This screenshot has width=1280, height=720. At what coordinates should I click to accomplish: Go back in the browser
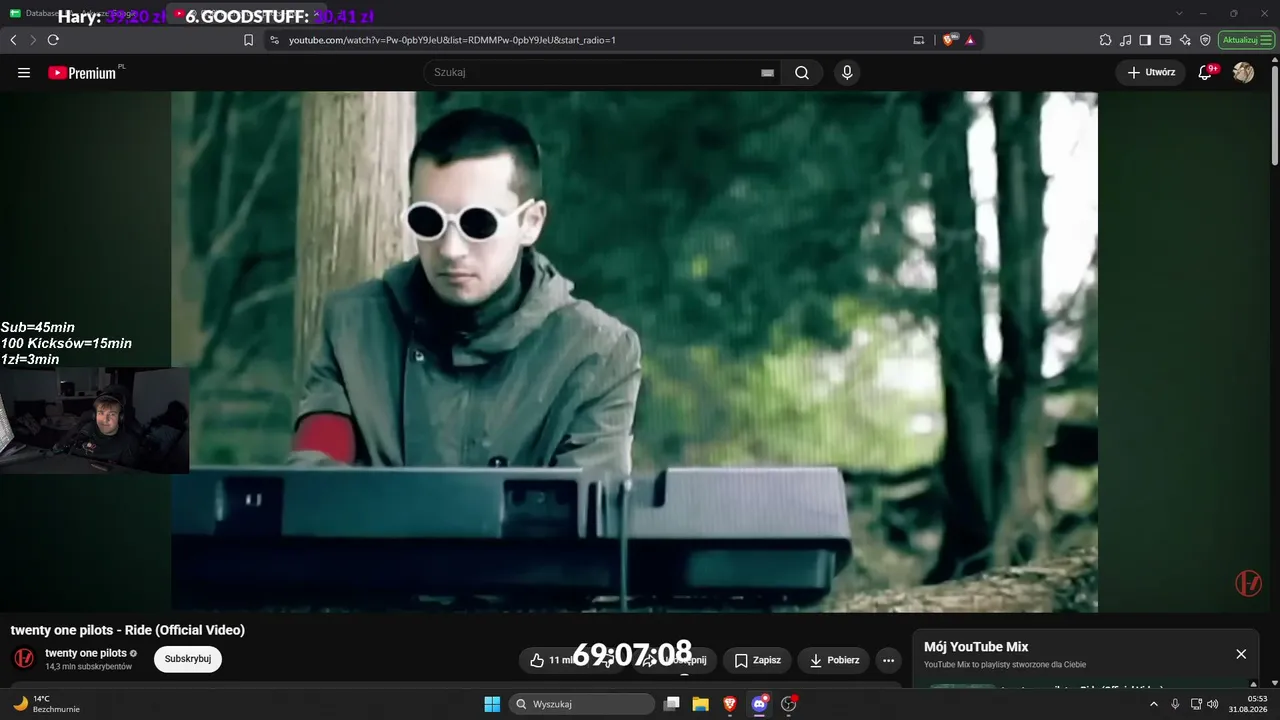coord(13,40)
